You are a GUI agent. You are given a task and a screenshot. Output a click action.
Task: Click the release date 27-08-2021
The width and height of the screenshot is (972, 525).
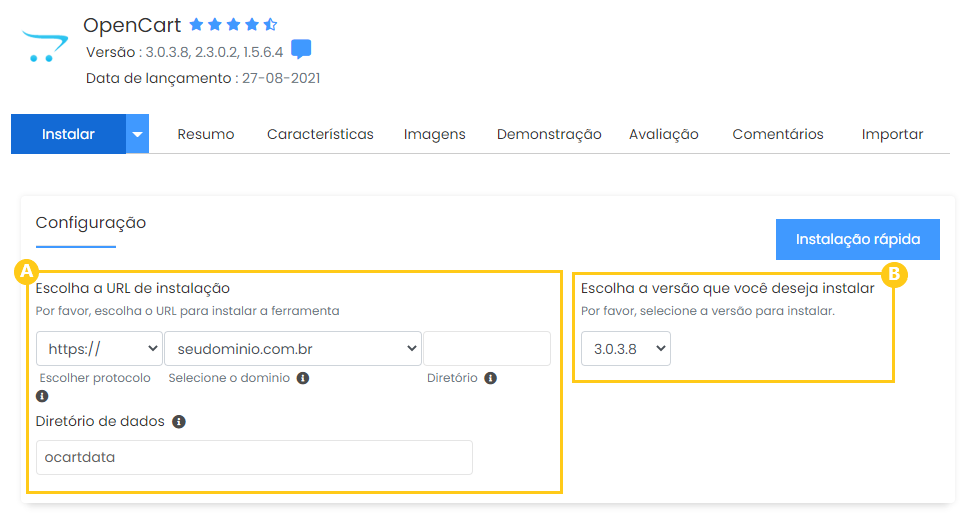point(281,78)
